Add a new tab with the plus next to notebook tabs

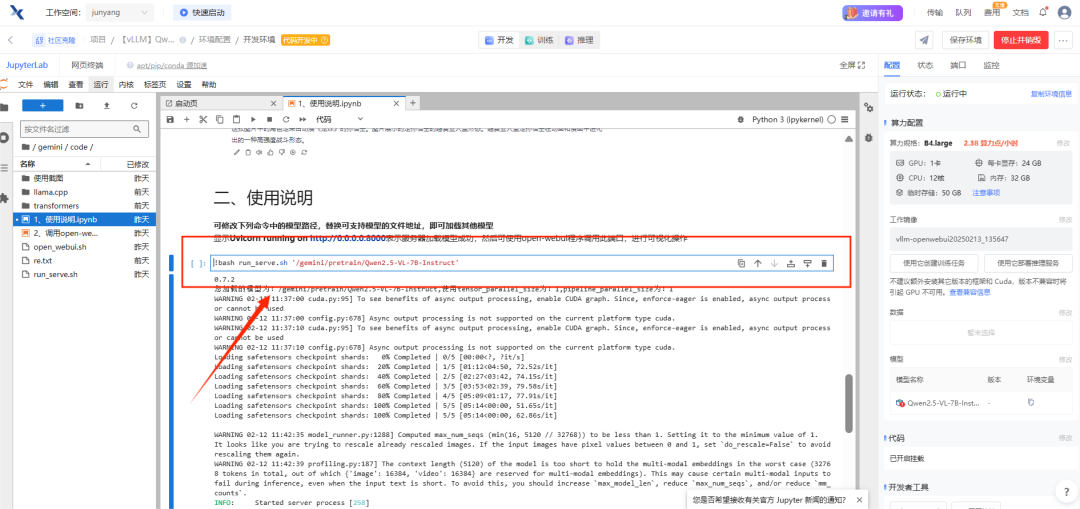[x=413, y=103]
